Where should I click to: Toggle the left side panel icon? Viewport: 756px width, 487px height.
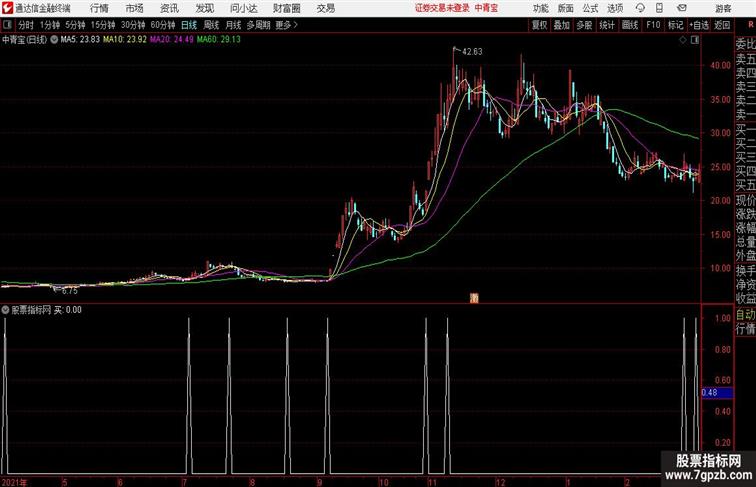tap(7, 25)
